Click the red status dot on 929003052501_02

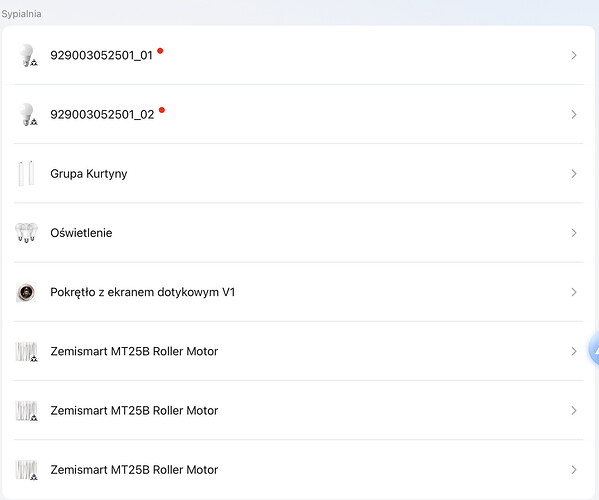[162, 110]
